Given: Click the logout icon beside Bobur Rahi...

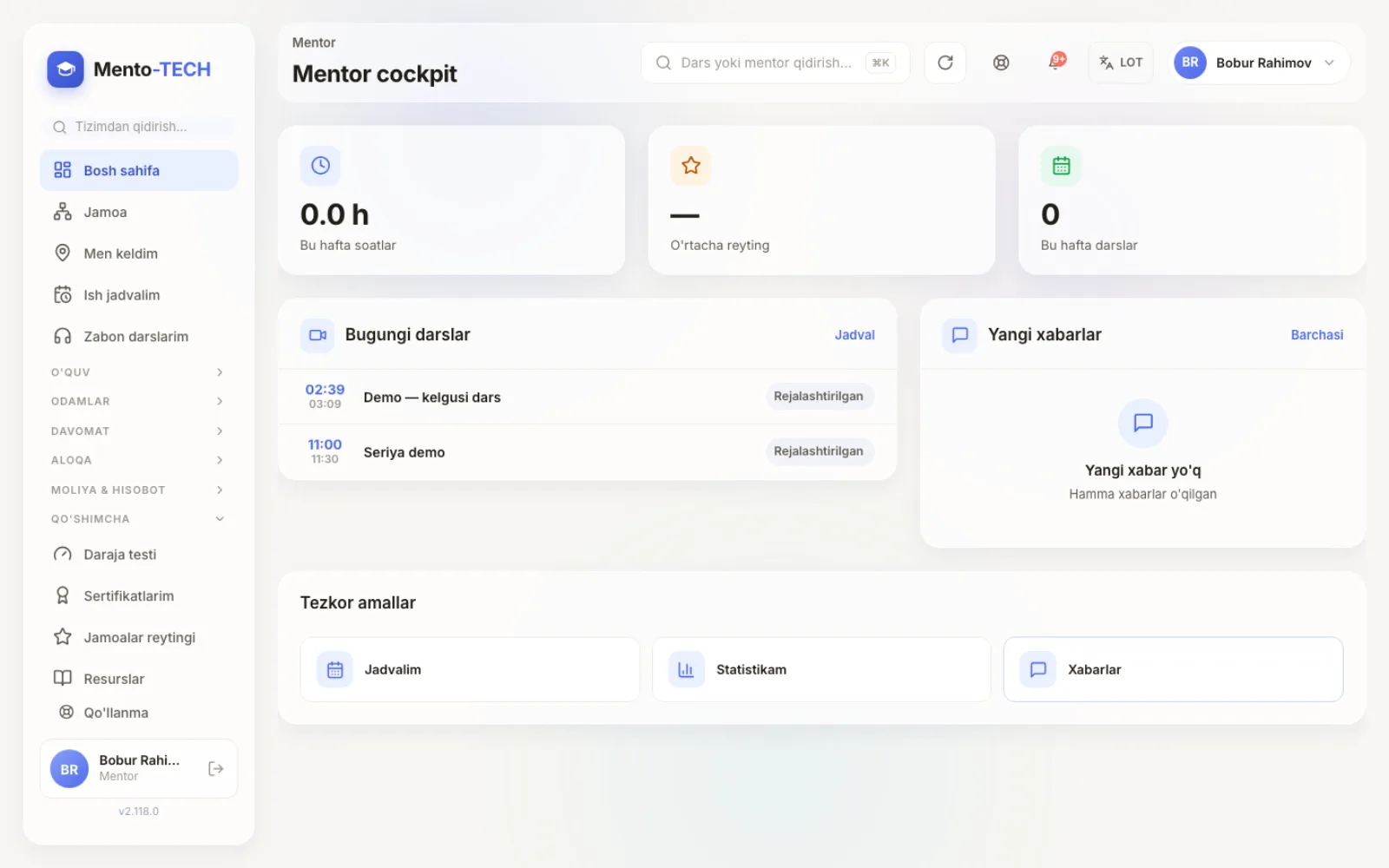Looking at the screenshot, I should coord(216,769).
